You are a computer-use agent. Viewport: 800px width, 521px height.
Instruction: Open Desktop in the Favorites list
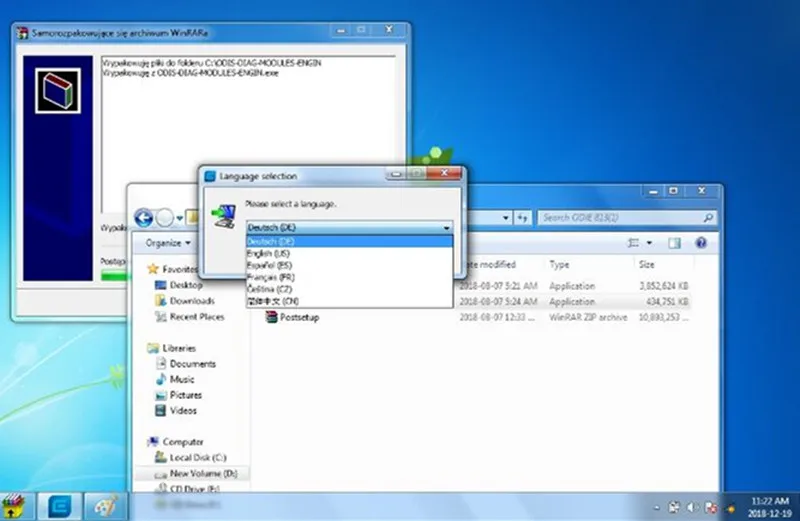179,285
